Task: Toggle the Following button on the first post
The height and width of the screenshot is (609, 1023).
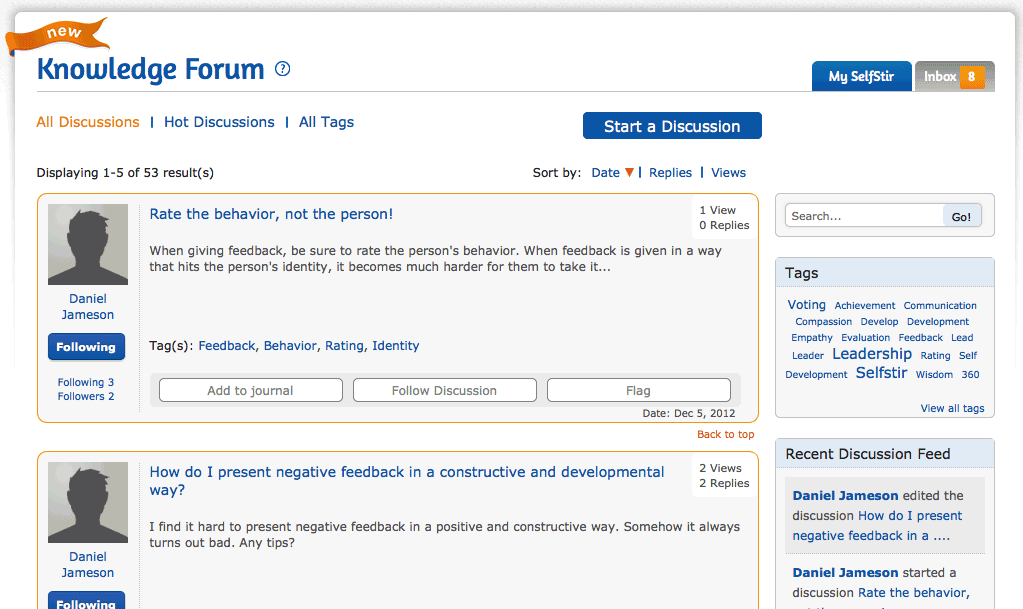Action: 86,347
